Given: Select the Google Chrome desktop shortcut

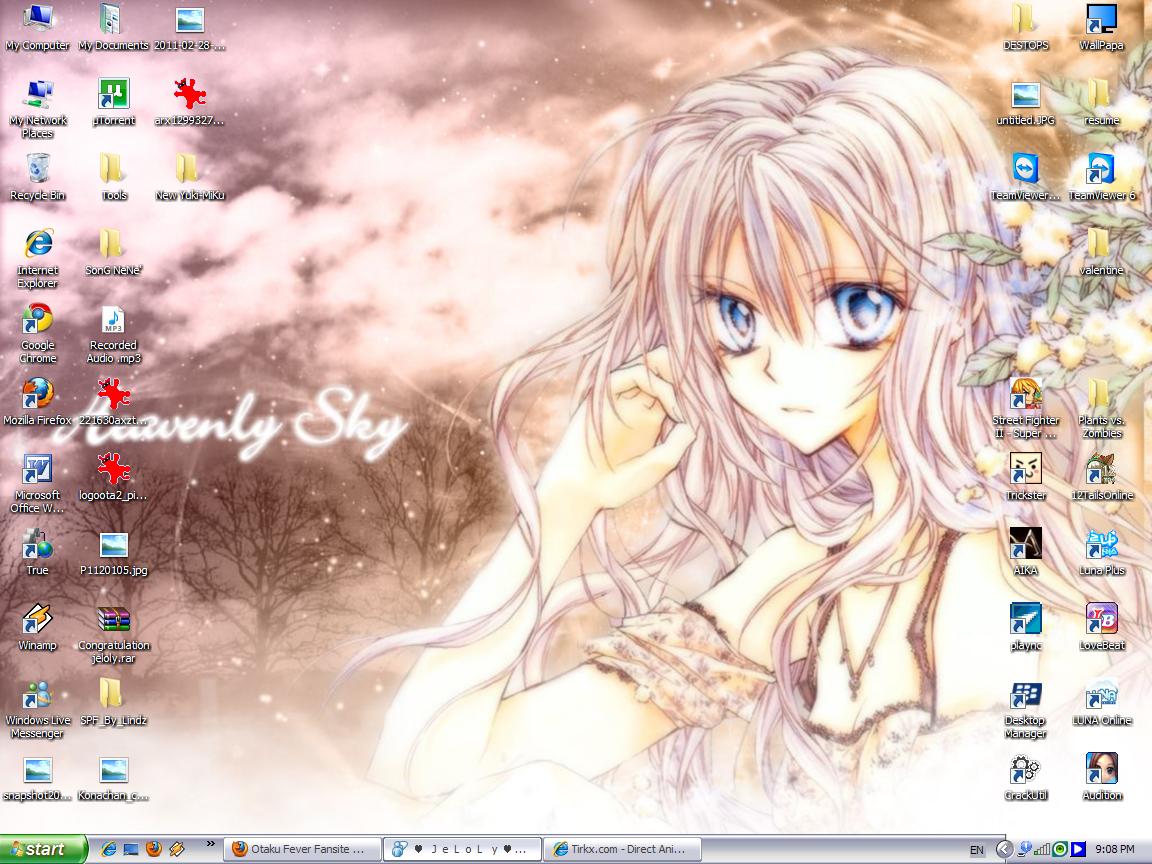Looking at the screenshot, I should (x=37, y=334).
